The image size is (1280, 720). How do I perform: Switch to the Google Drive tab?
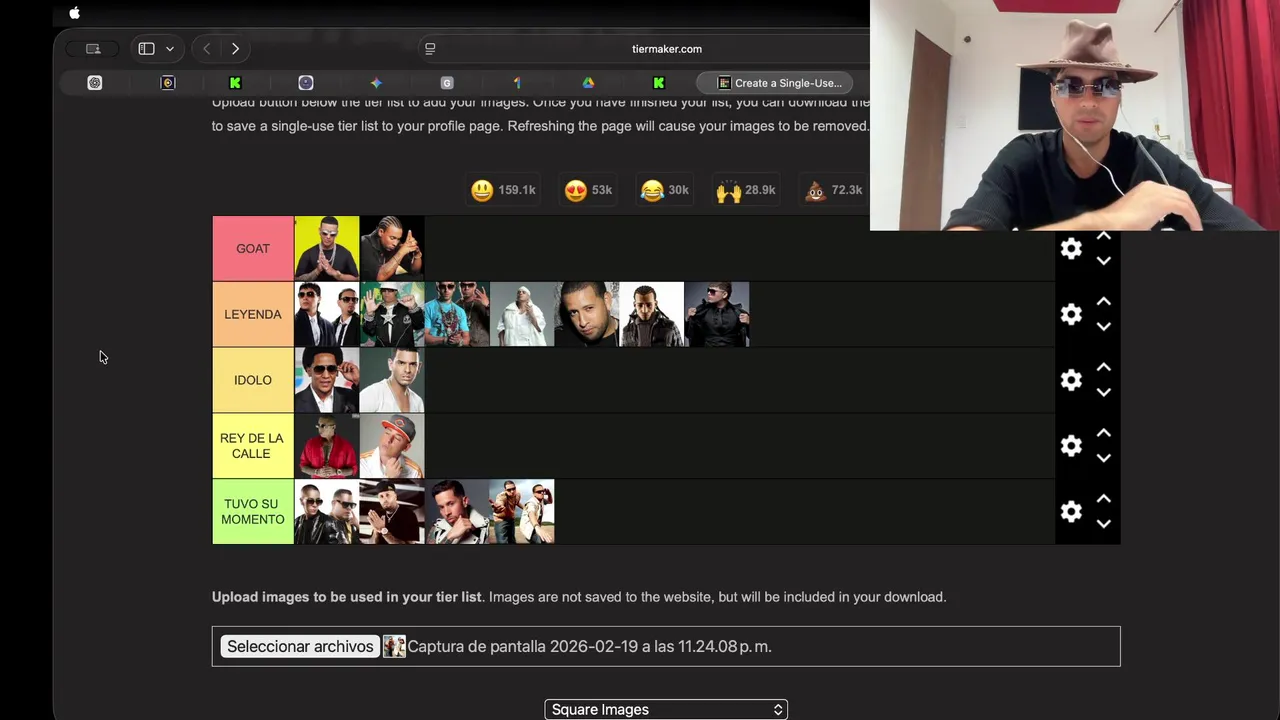(588, 83)
